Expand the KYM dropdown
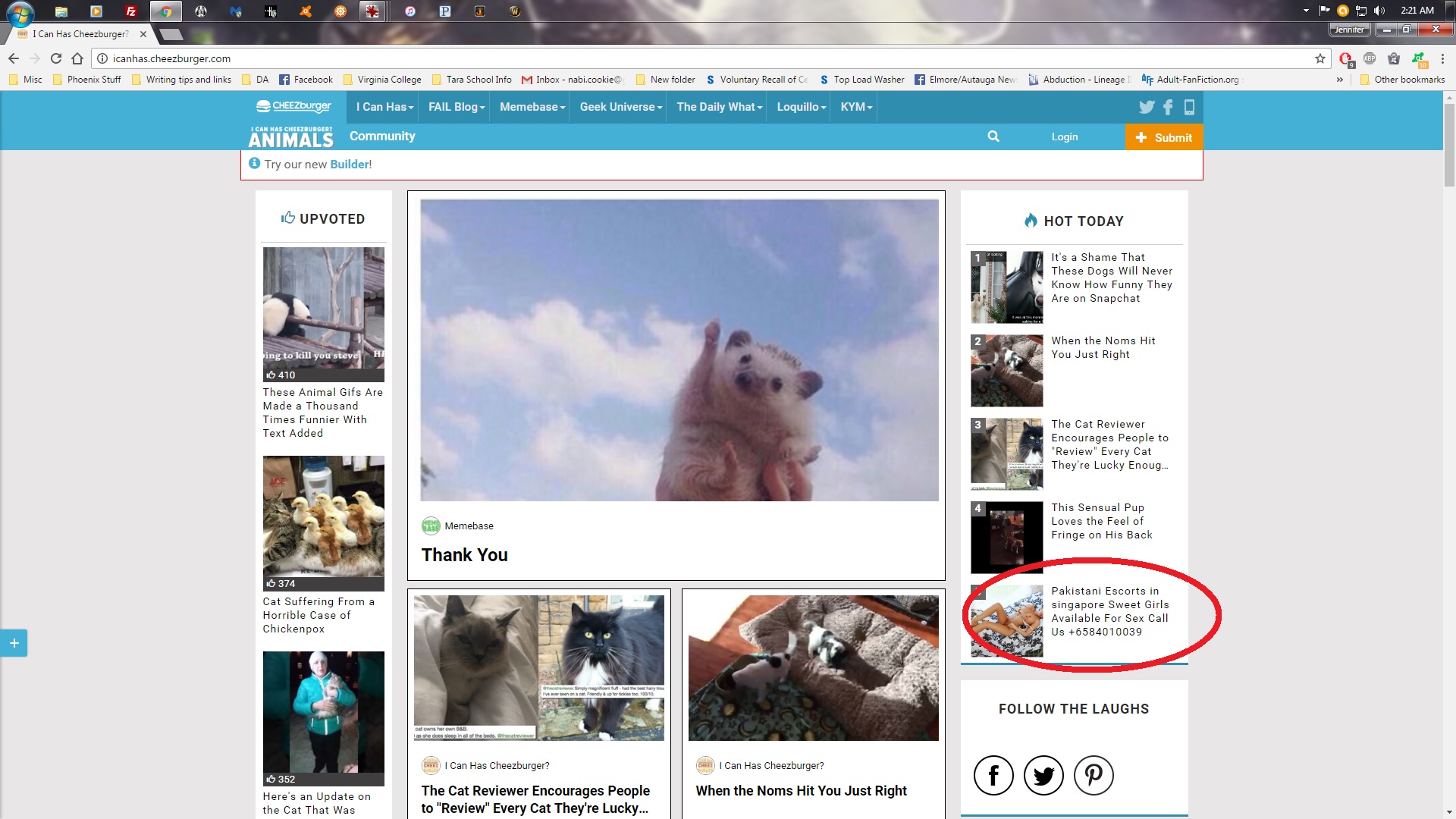The height and width of the screenshot is (819, 1456). pyautogui.click(x=856, y=107)
